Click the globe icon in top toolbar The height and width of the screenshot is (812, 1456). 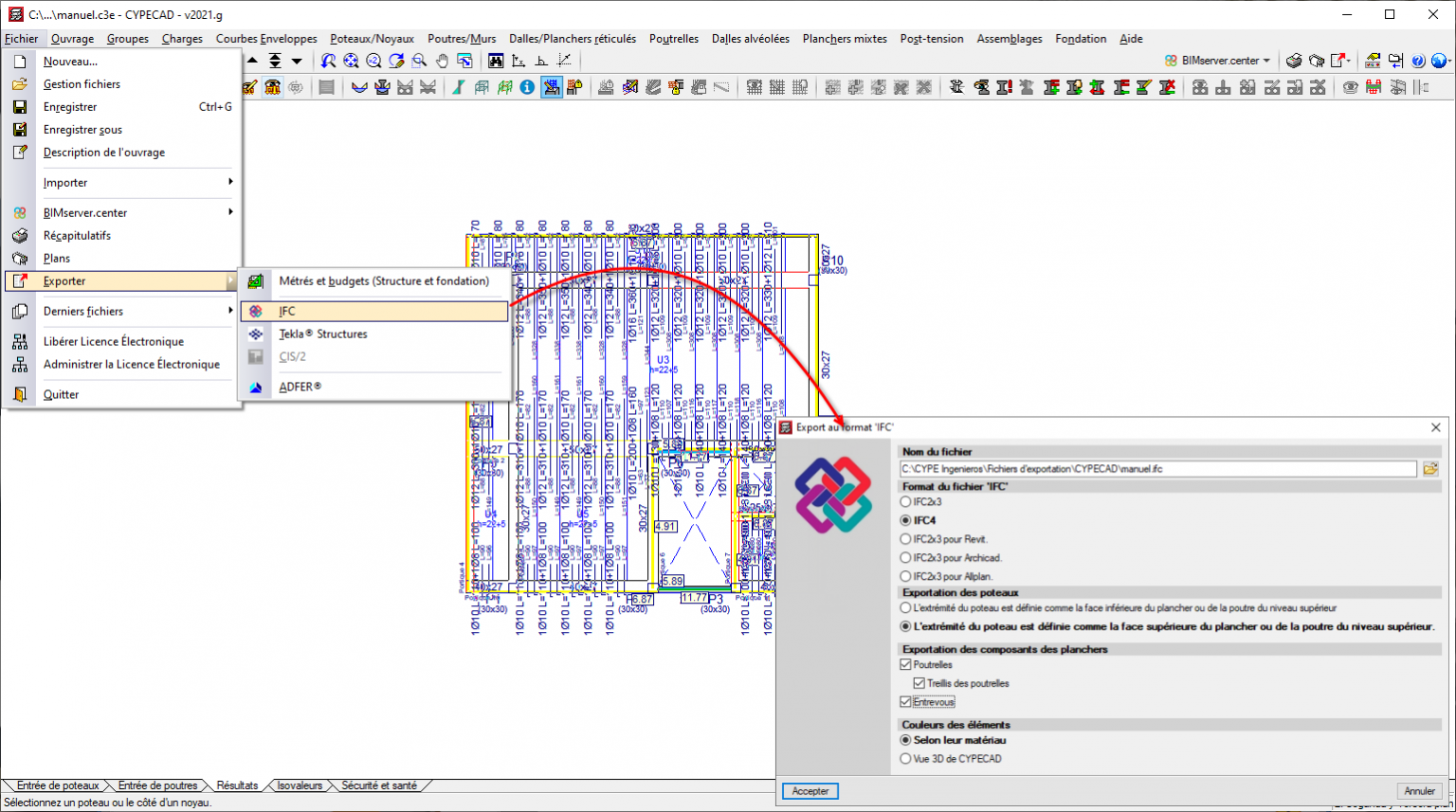click(x=1439, y=61)
